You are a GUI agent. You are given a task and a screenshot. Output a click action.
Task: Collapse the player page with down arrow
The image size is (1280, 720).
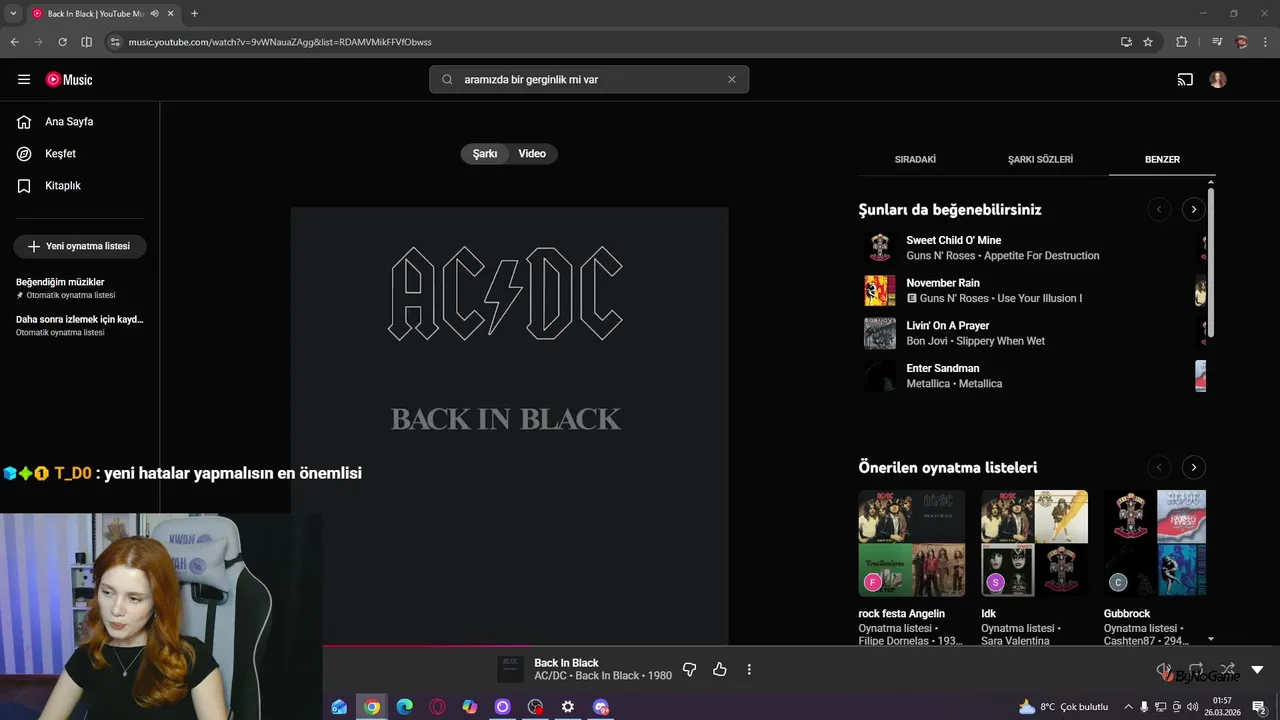(1258, 669)
